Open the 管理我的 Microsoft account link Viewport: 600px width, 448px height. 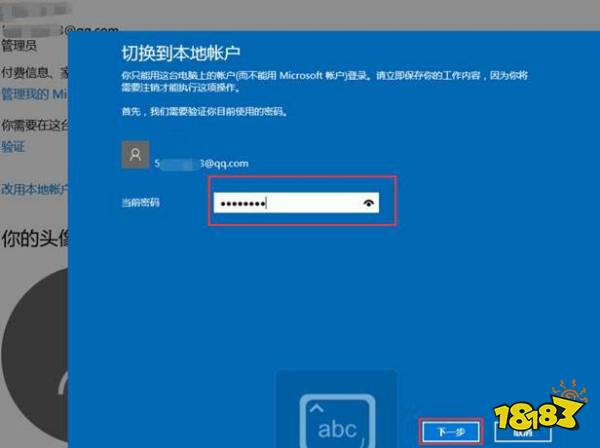[32, 93]
